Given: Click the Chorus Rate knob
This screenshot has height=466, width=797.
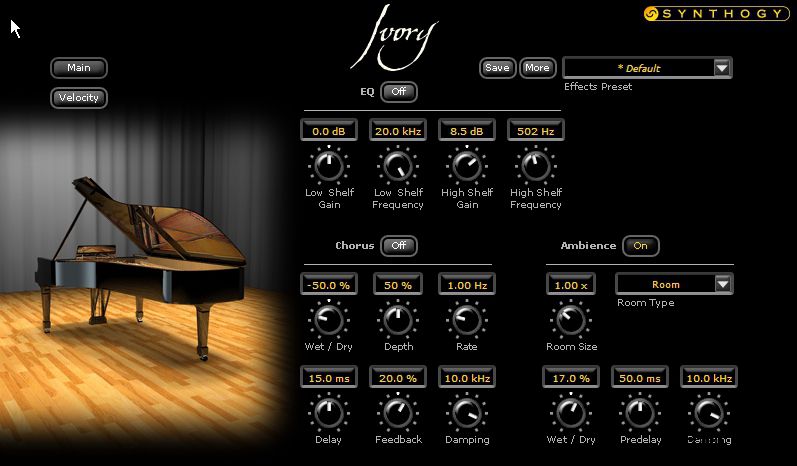Looking at the screenshot, I should coord(467,320).
